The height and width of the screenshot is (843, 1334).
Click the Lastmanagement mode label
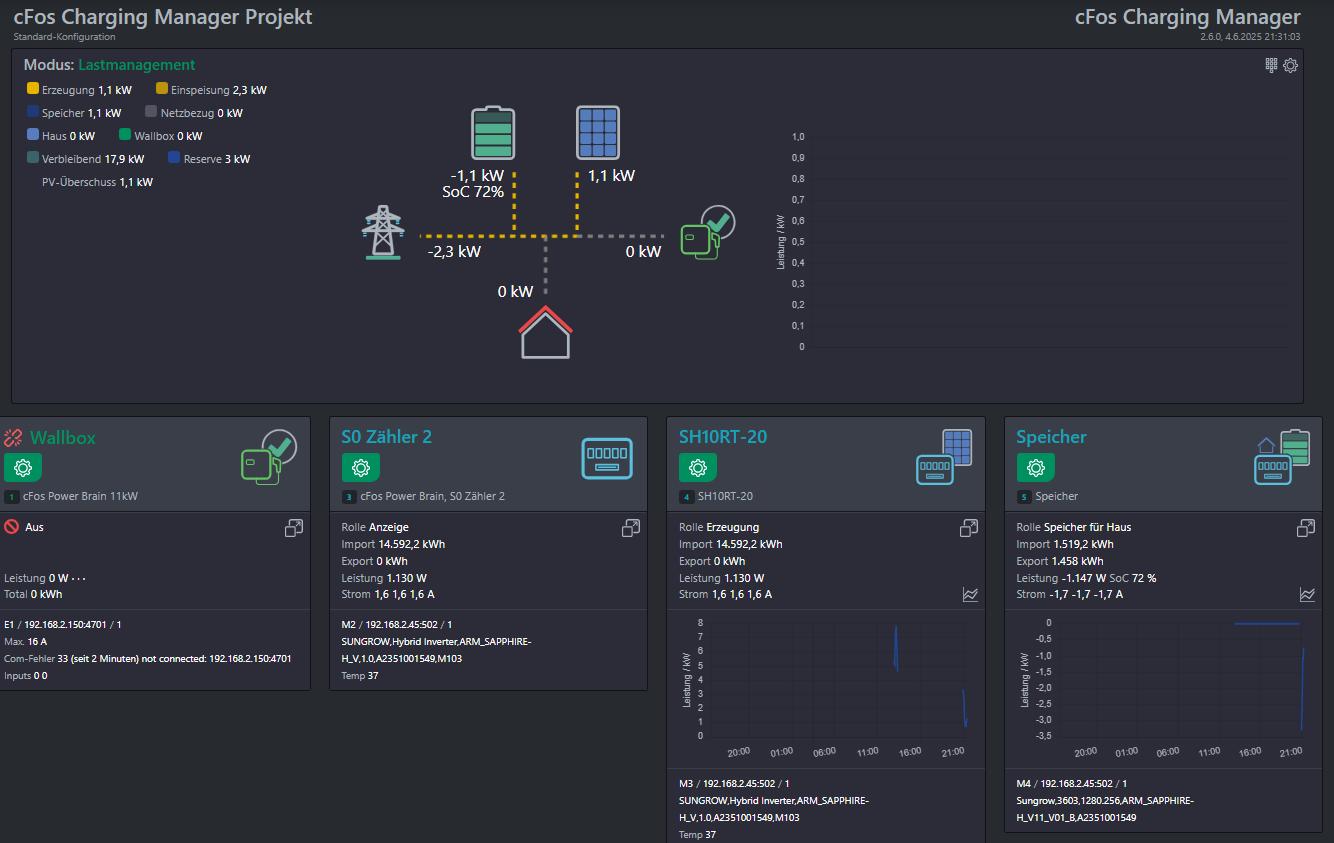137,65
